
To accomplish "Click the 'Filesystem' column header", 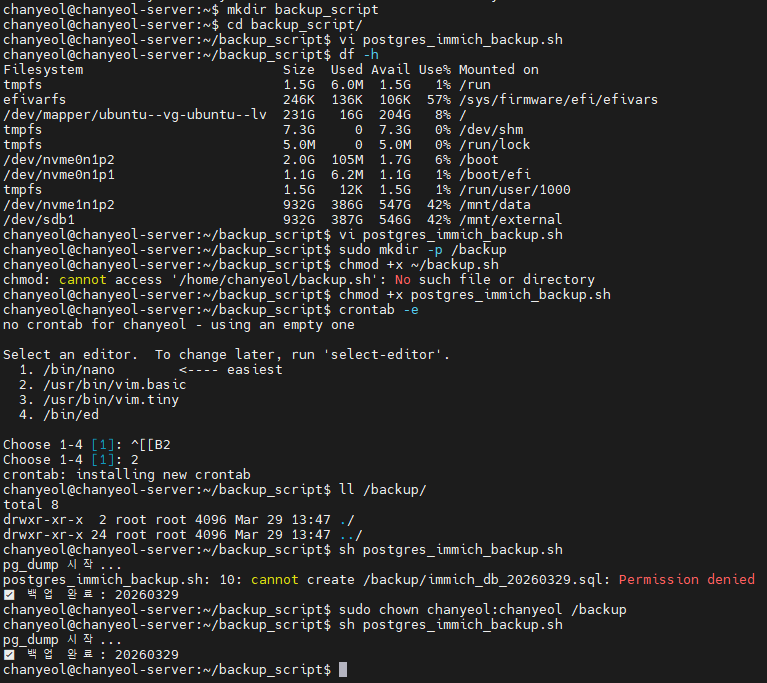I will (x=43, y=70).
